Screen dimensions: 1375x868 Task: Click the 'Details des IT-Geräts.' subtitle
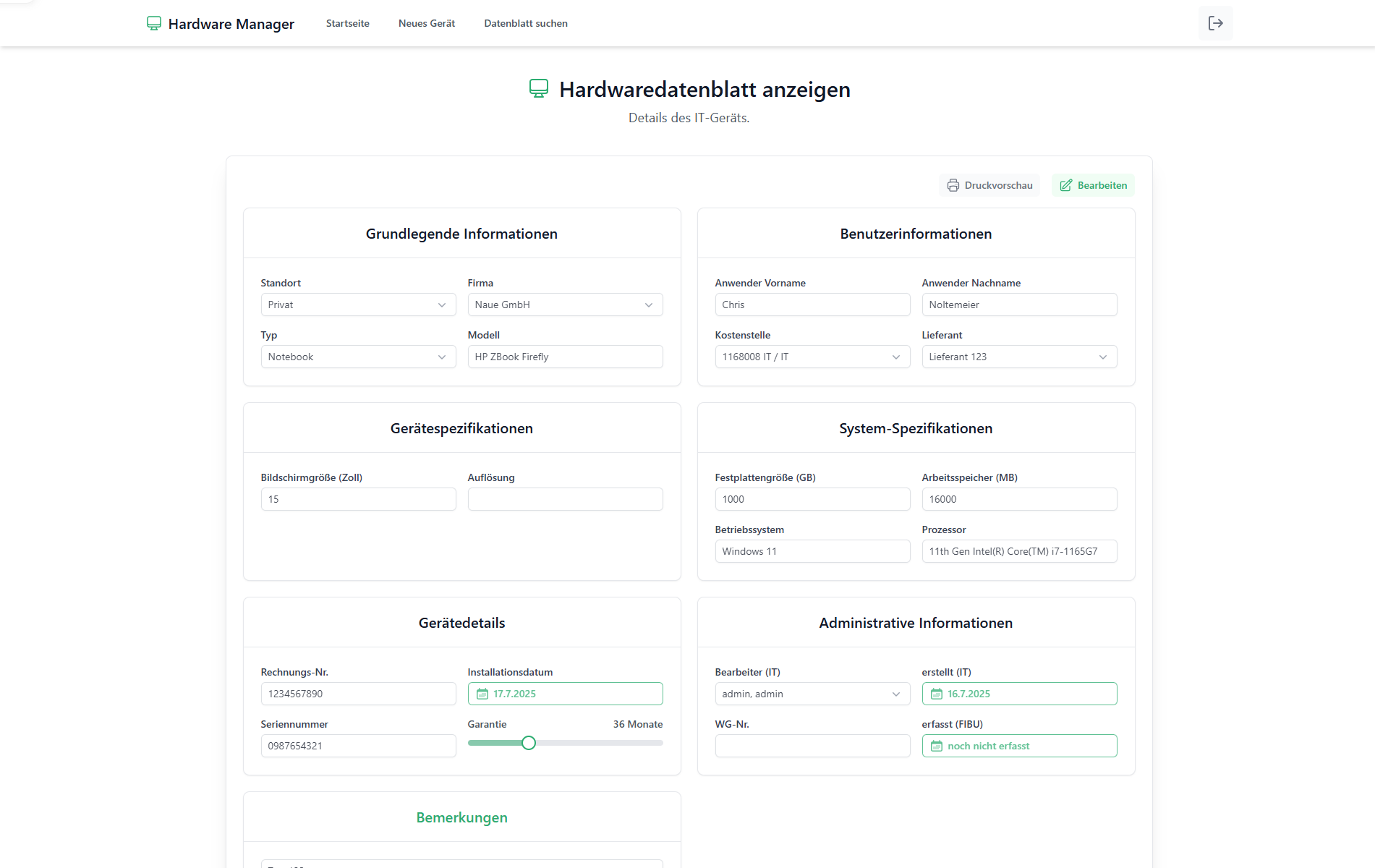click(x=689, y=118)
